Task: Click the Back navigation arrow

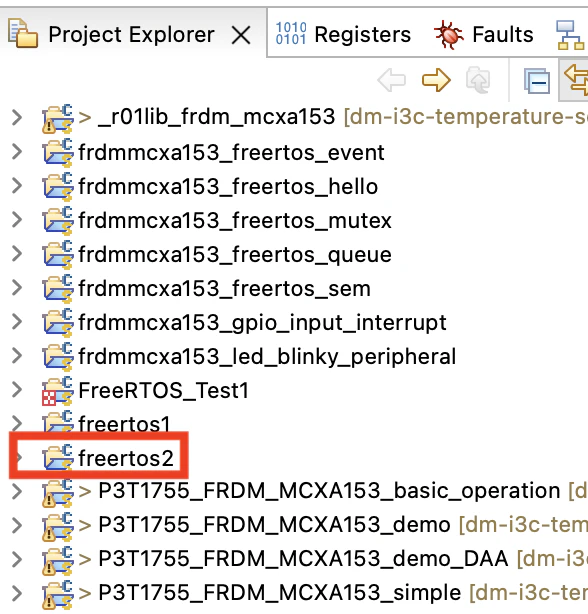Action: [x=392, y=80]
